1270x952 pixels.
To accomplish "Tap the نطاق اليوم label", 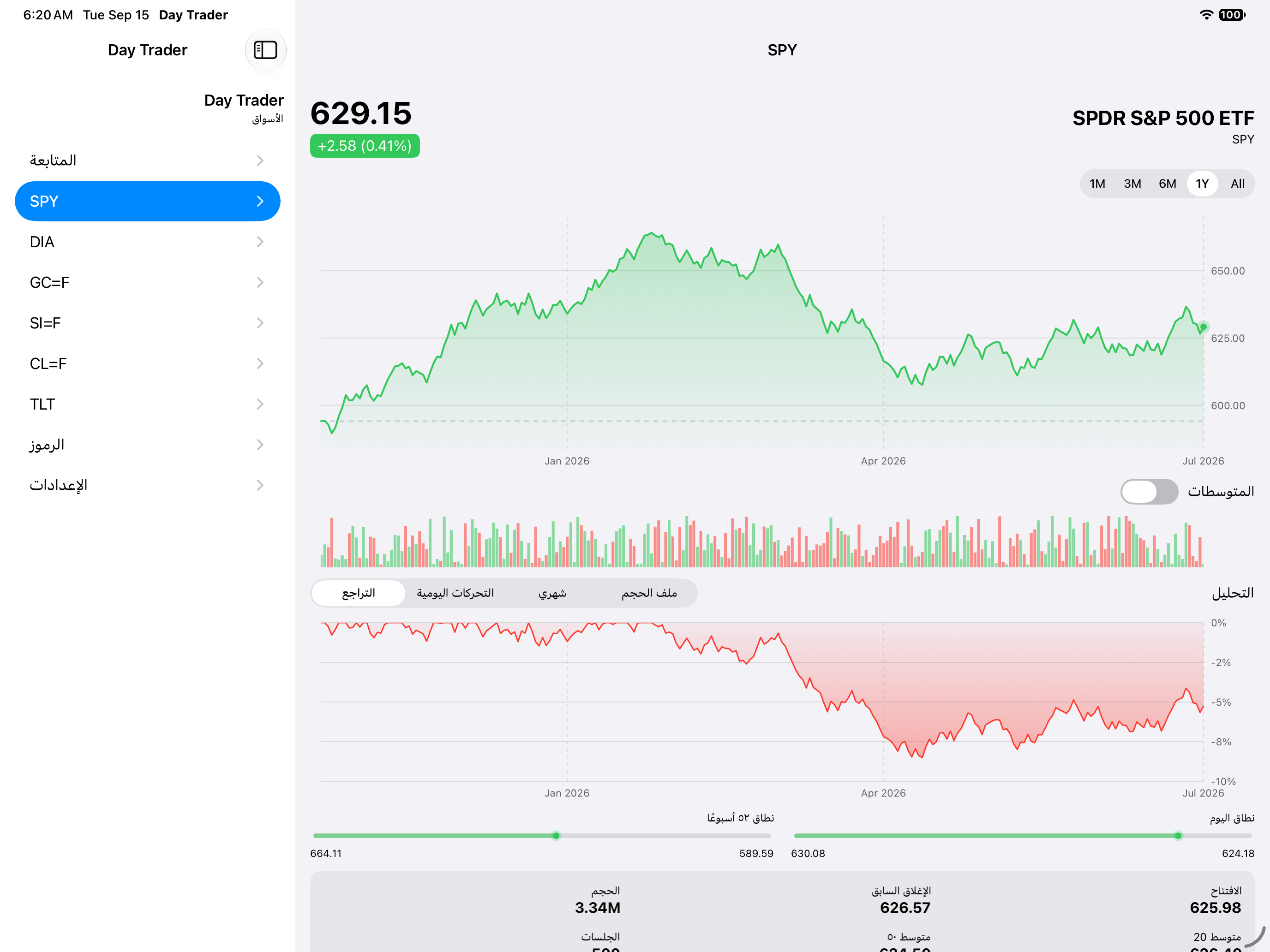I will [1232, 818].
